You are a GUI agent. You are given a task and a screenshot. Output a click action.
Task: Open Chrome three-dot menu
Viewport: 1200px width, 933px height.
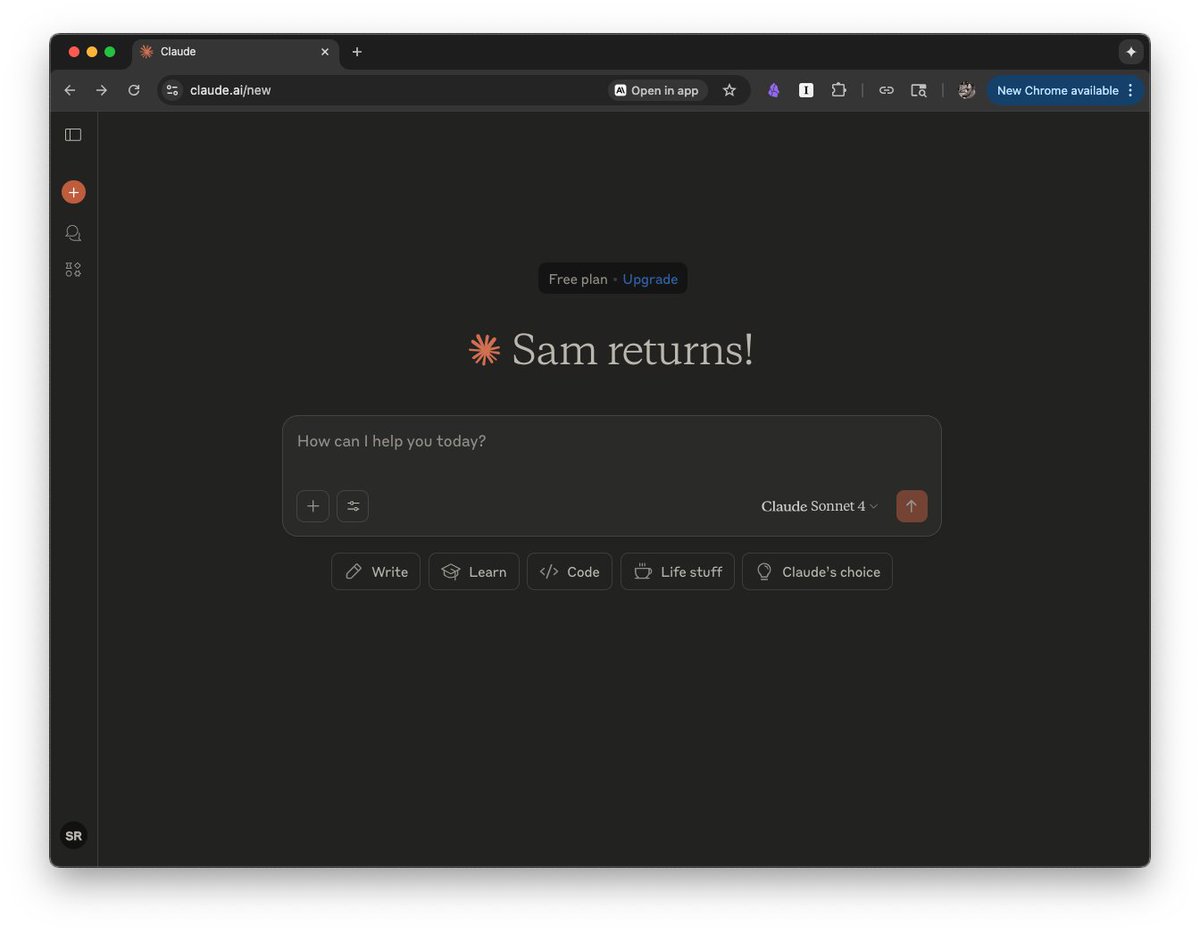[1130, 90]
